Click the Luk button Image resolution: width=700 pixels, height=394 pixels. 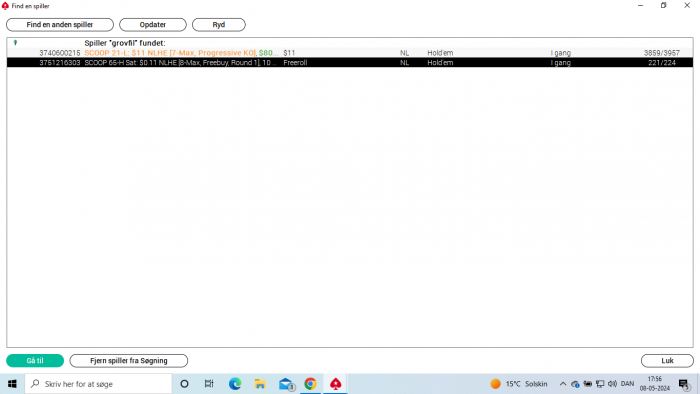coord(667,361)
